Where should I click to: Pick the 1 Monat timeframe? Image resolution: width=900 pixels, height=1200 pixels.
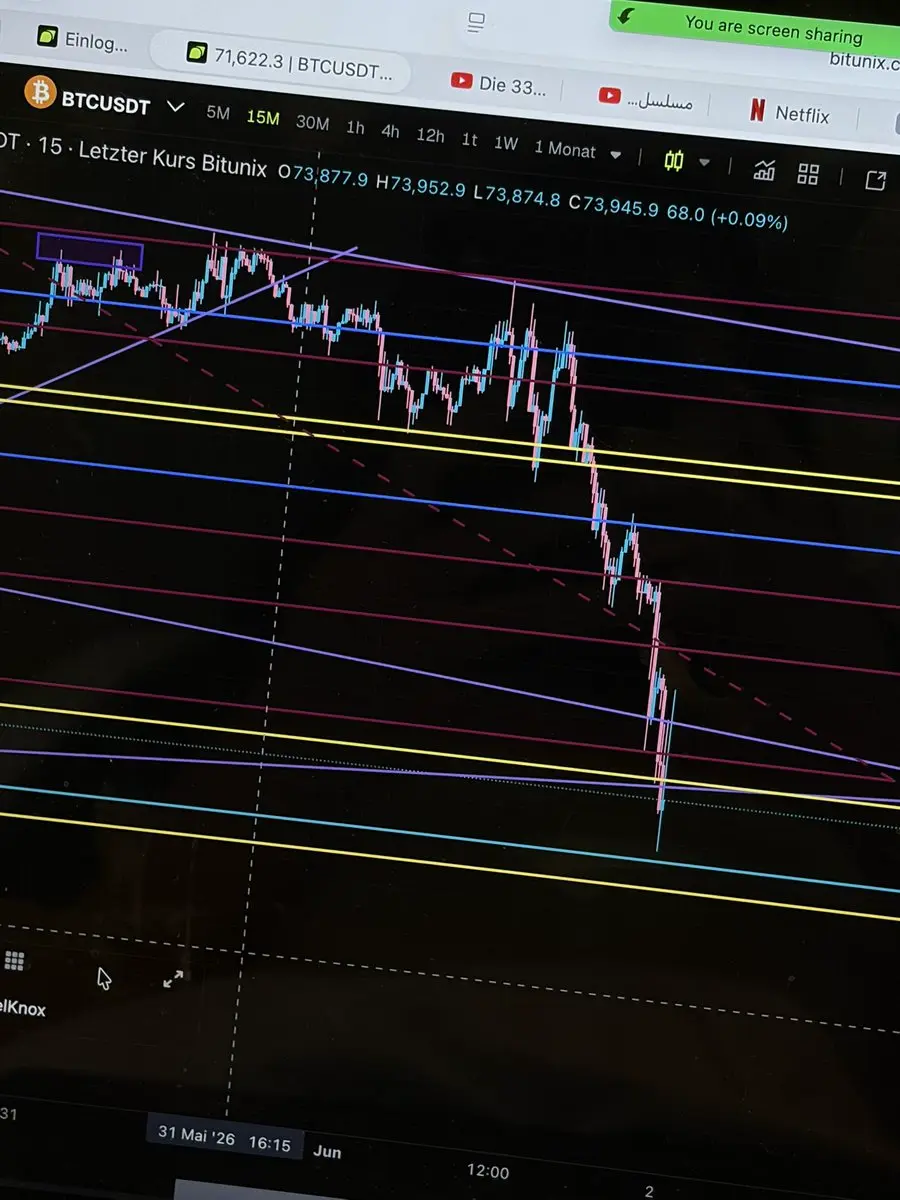(x=564, y=149)
